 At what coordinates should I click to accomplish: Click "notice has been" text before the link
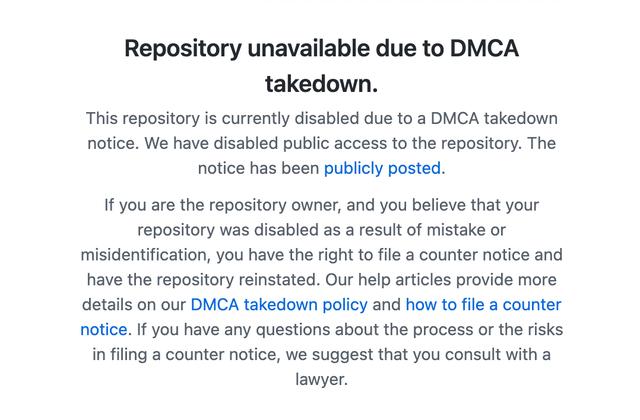click(x=258, y=168)
